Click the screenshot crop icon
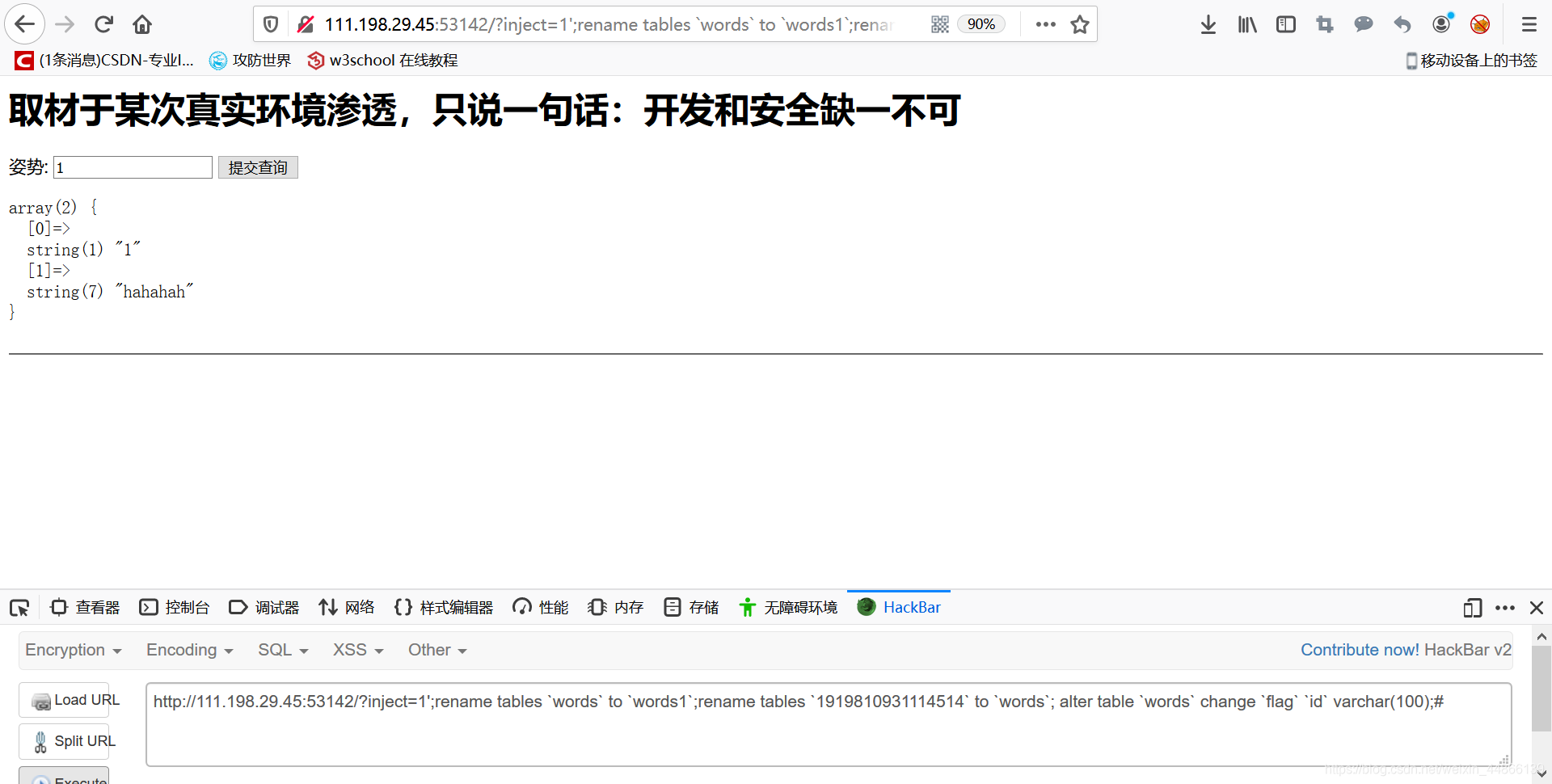The height and width of the screenshot is (784, 1552). tap(1325, 24)
